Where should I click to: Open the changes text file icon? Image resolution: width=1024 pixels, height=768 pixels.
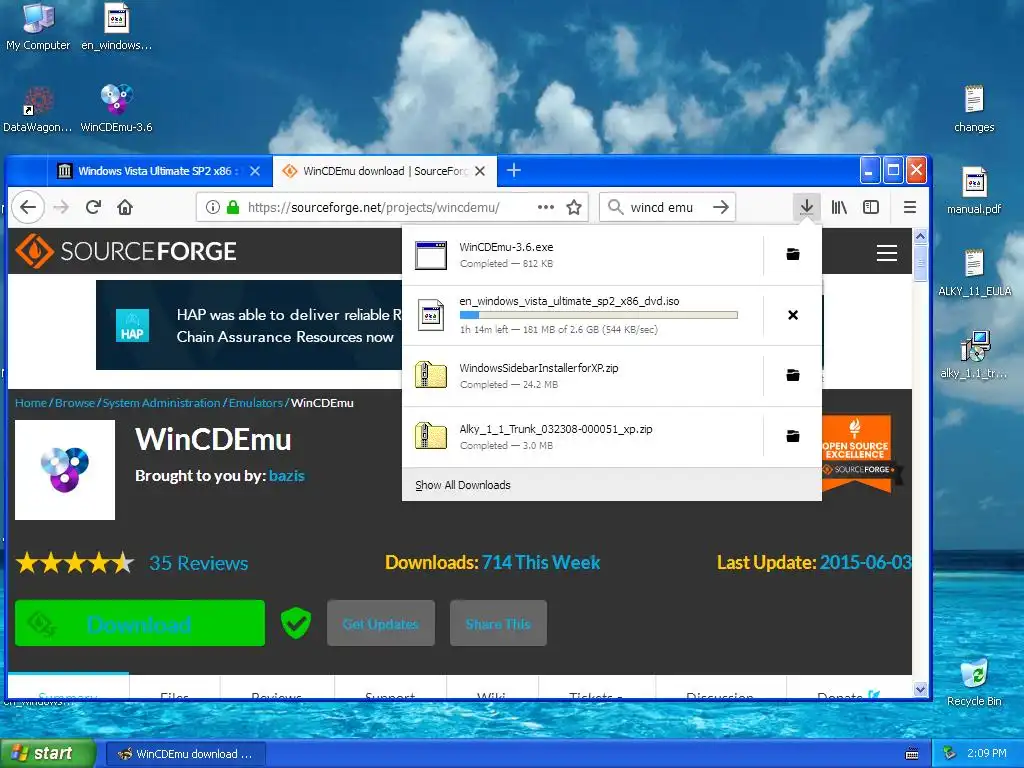974,108
